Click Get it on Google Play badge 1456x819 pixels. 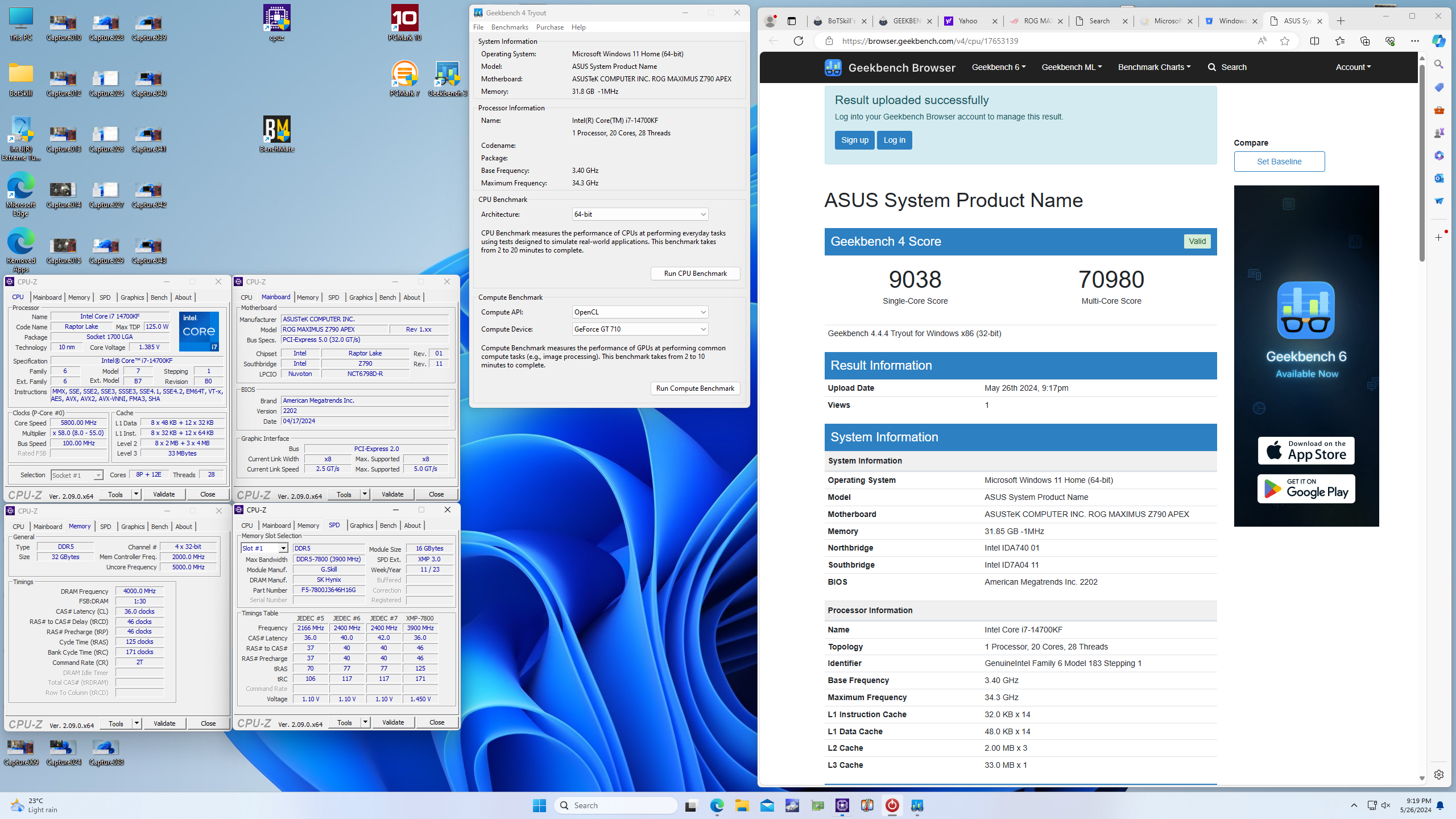tap(1306, 489)
